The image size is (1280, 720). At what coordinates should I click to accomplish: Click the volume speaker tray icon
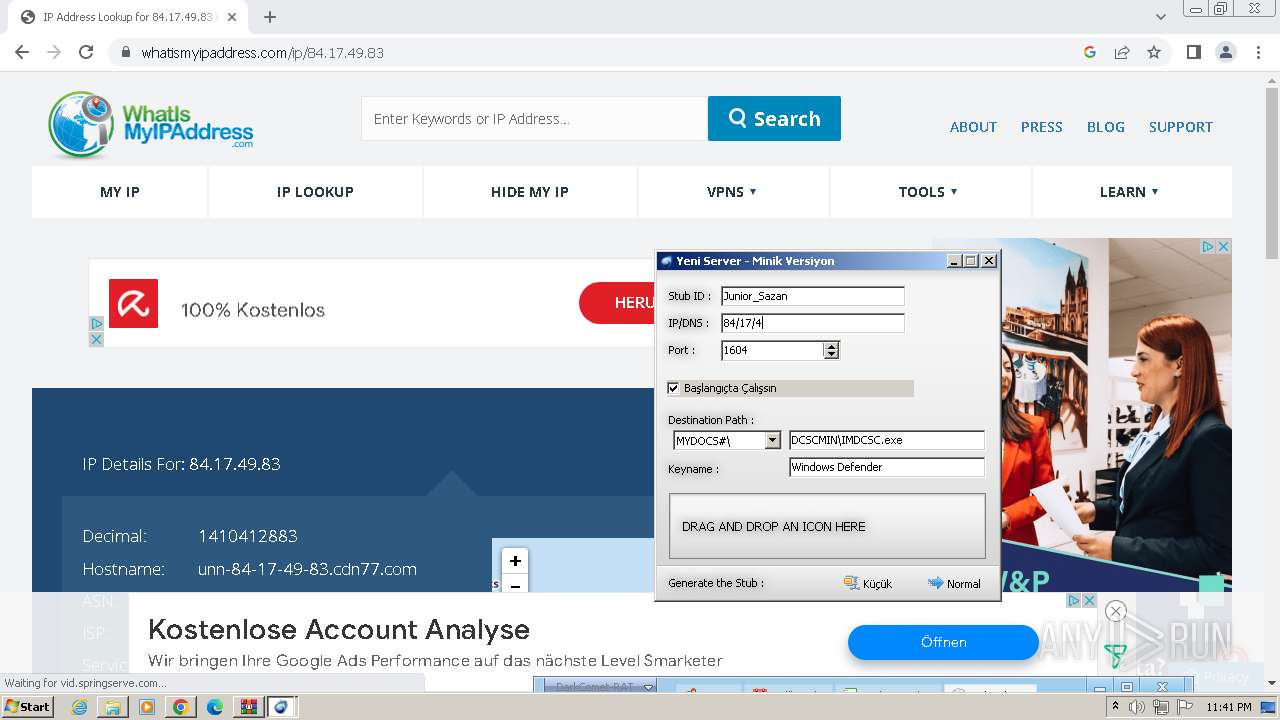[x=1137, y=707]
